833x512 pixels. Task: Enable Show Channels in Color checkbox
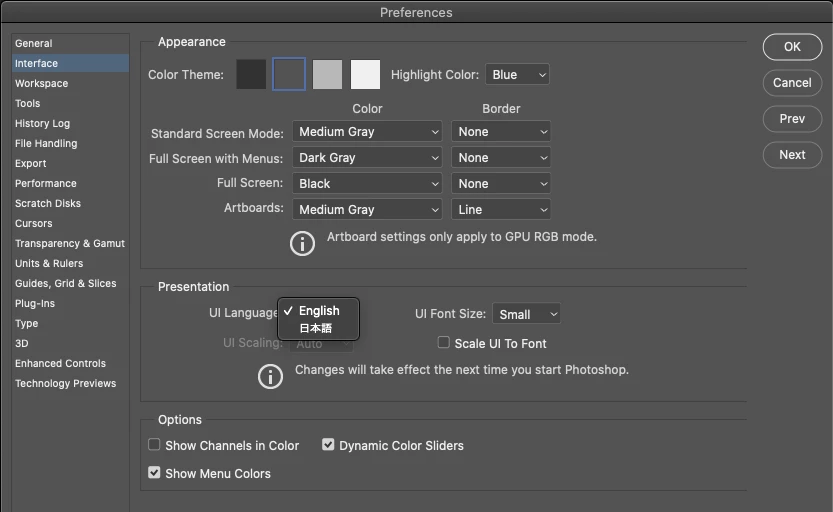pos(154,445)
